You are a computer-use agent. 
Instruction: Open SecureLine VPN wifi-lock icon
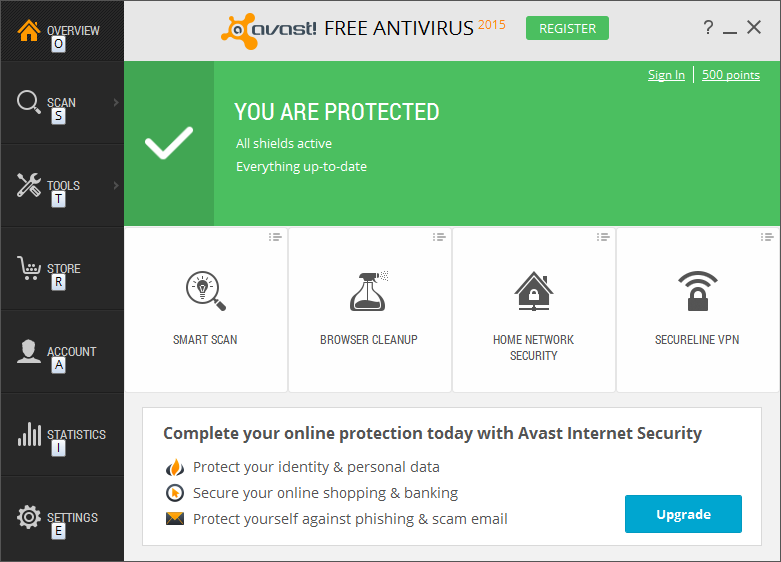[x=697, y=291]
